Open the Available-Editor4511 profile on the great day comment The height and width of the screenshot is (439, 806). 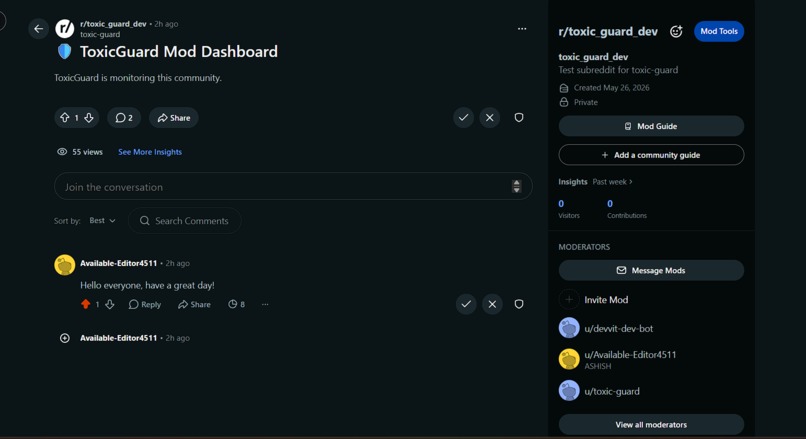coord(118,263)
